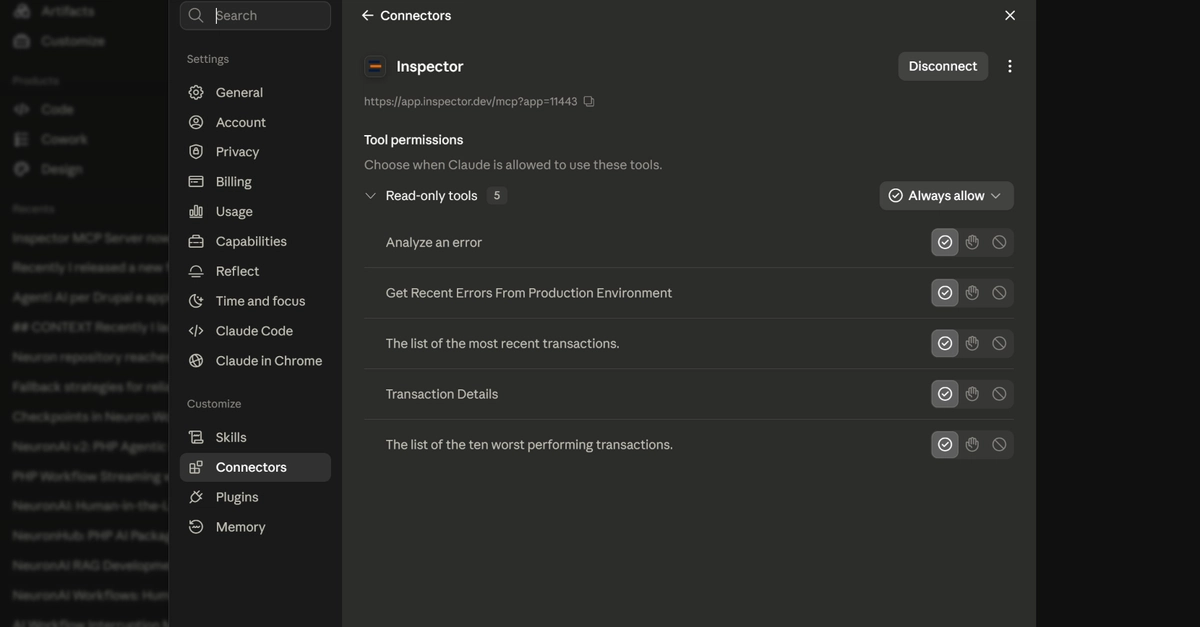The height and width of the screenshot is (627, 1200).
Task: Click the Skills icon
Action: 196,437
